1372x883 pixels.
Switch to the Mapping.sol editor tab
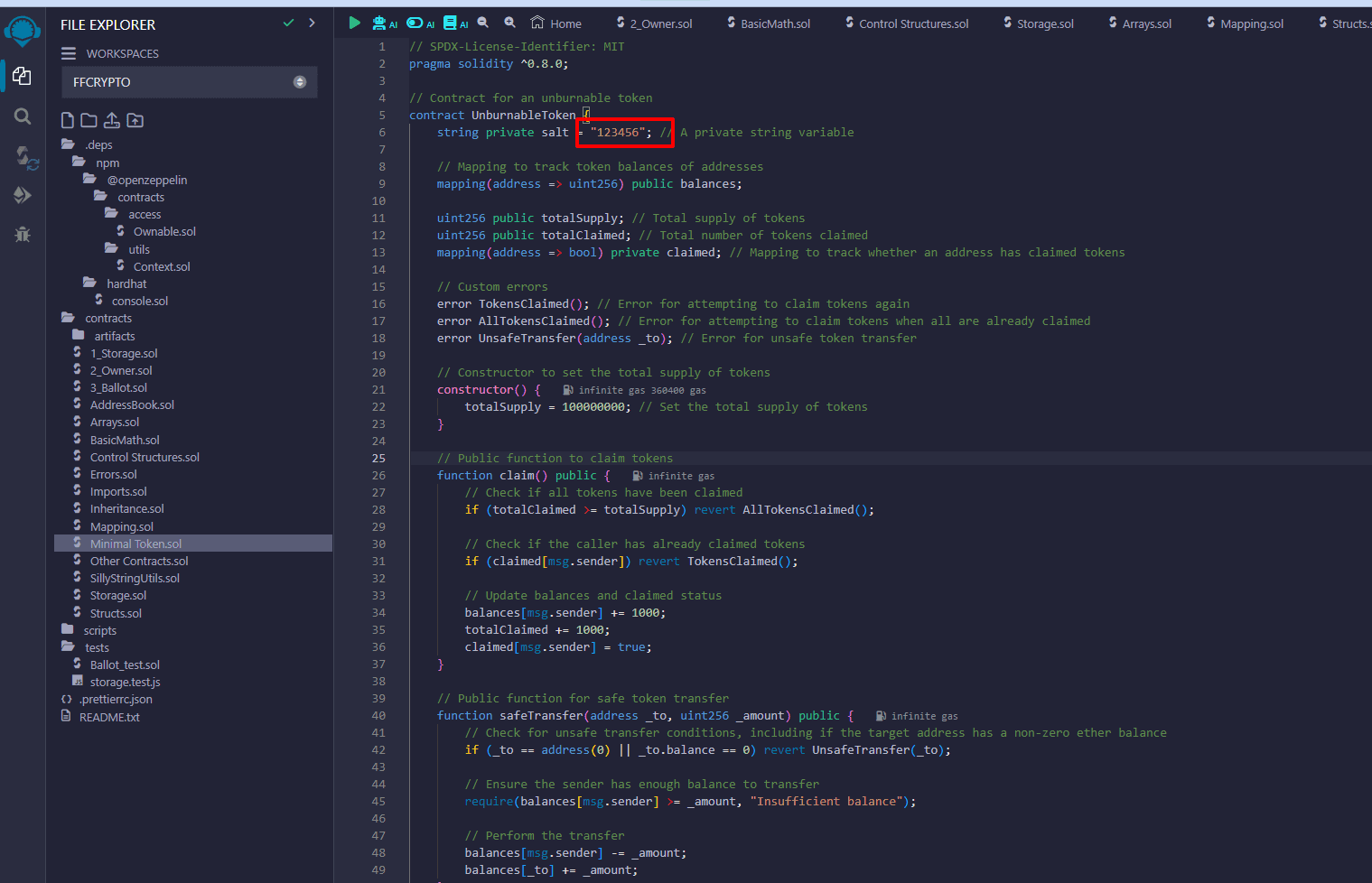click(1245, 23)
